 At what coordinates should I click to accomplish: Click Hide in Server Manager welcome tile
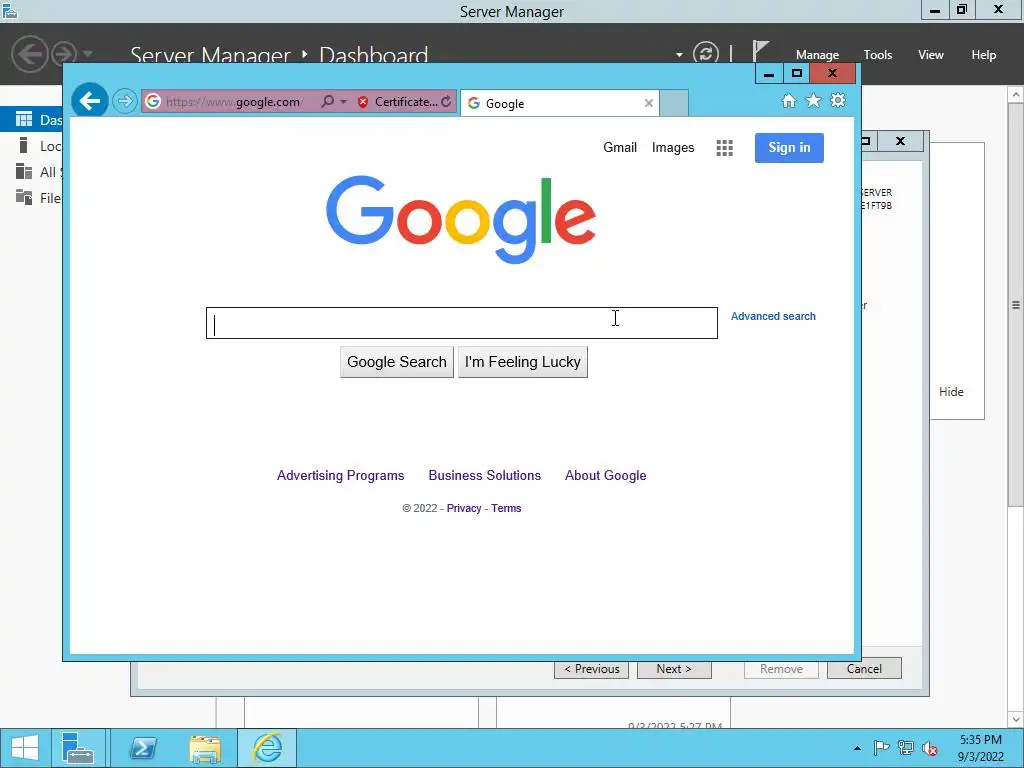tap(951, 392)
